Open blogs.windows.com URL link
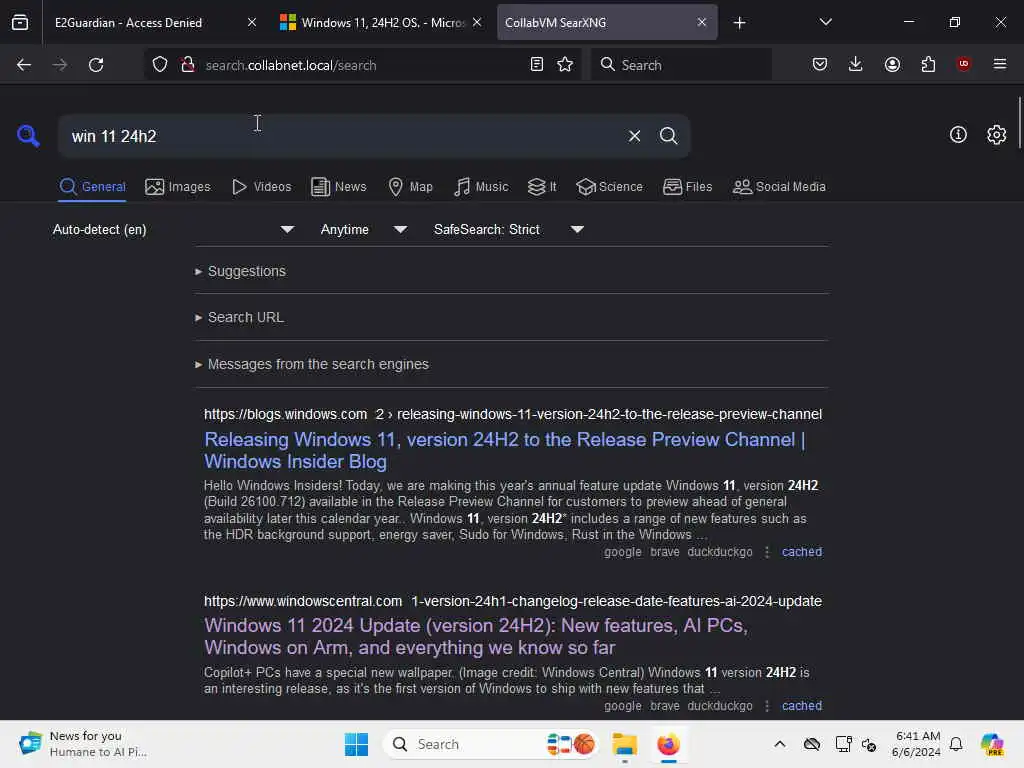This screenshot has width=1024, height=768. [x=513, y=414]
